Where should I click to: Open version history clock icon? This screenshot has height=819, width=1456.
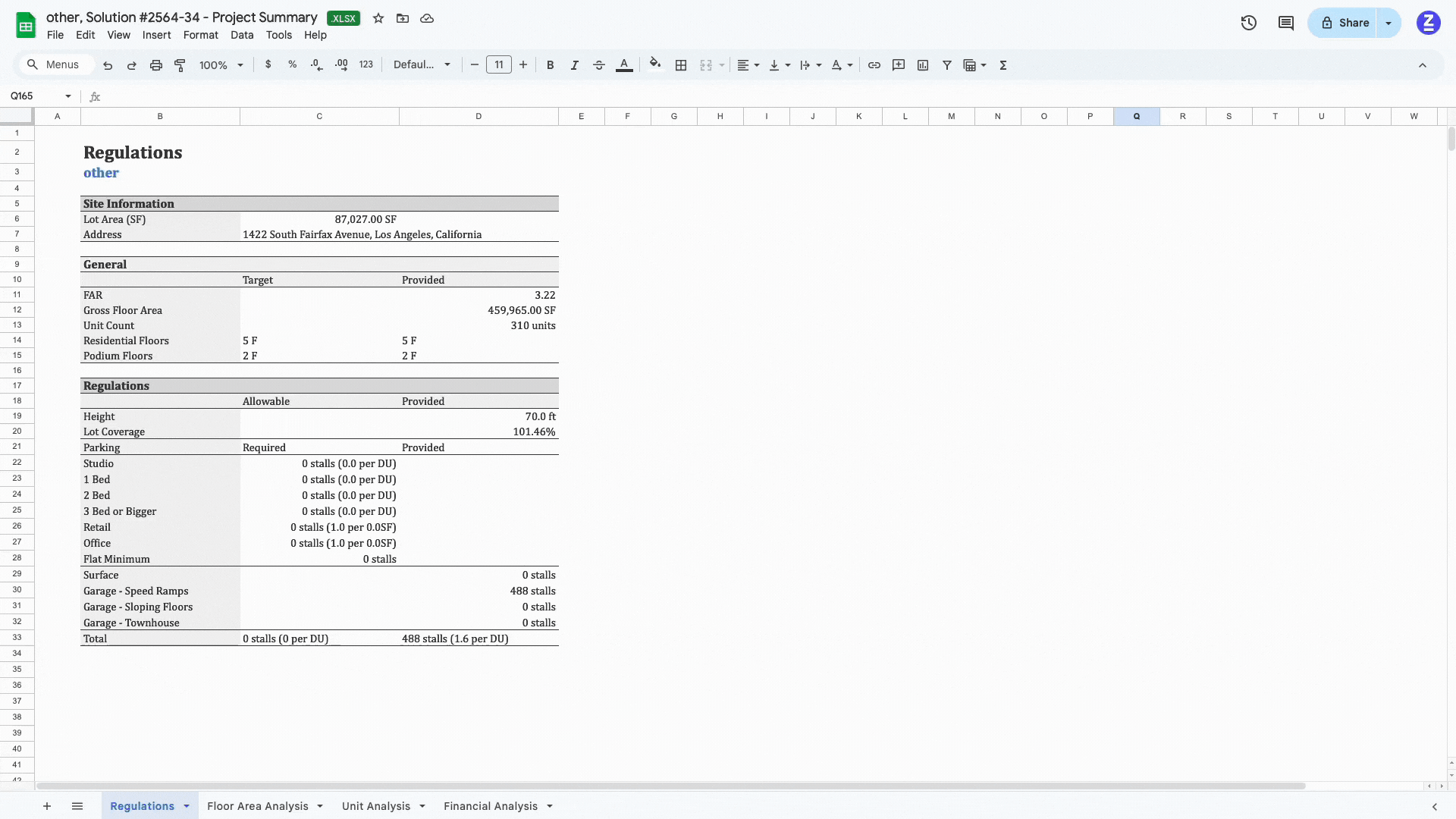tap(1249, 23)
